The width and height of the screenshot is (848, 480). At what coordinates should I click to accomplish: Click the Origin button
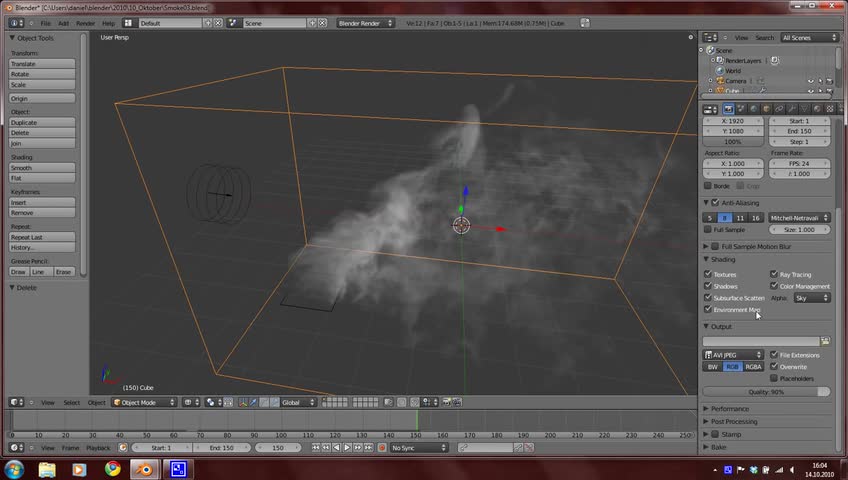(x=42, y=98)
